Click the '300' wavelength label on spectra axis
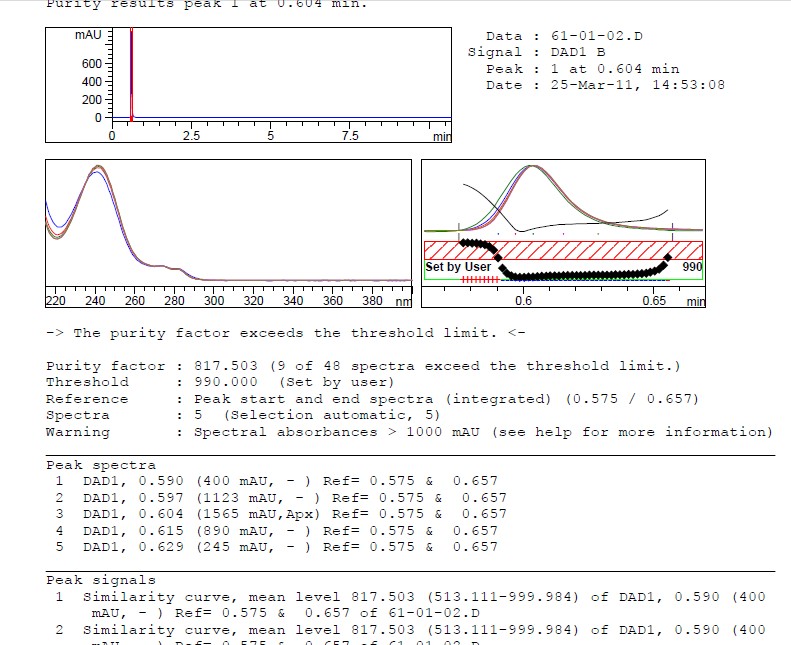This screenshot has height=645, width=791. pos(214,301)
